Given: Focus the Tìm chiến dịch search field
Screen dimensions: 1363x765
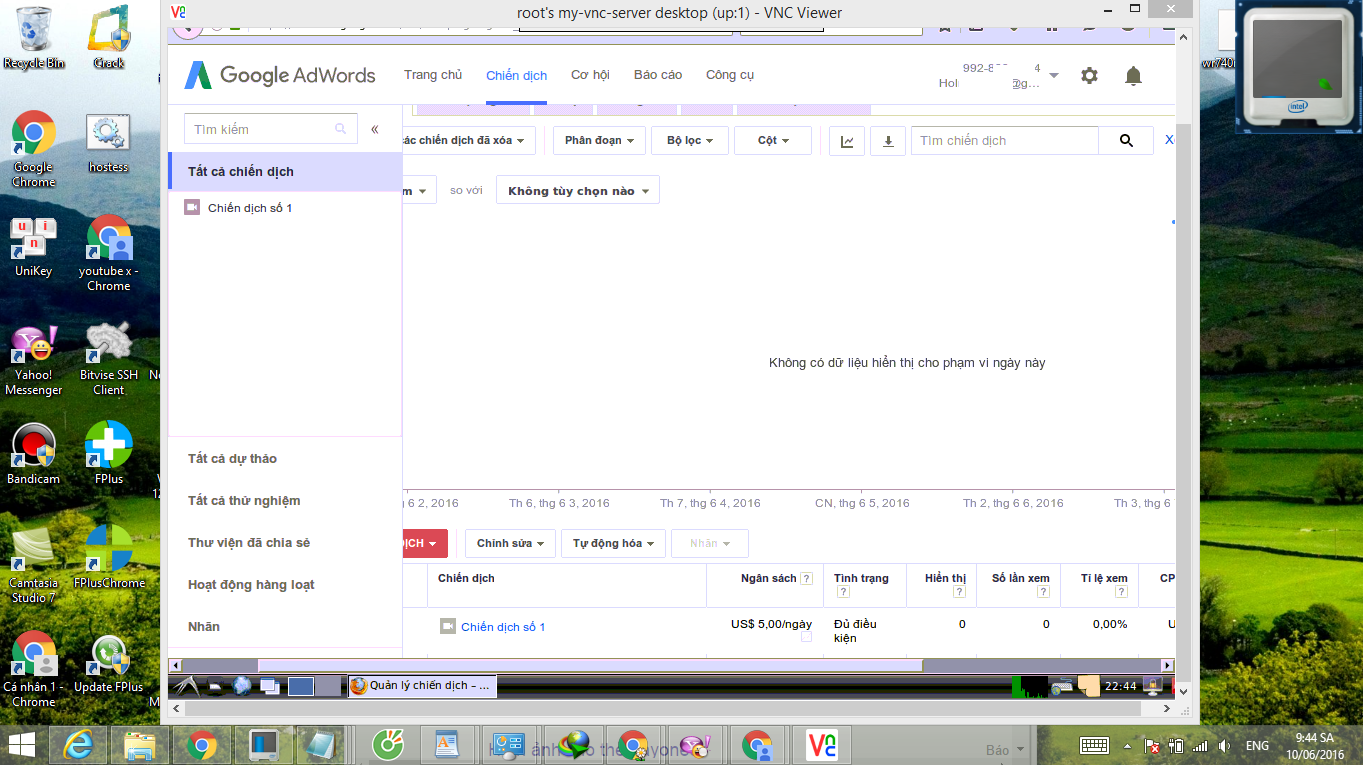Looking at the screenshot, I should click(1004, 141).
